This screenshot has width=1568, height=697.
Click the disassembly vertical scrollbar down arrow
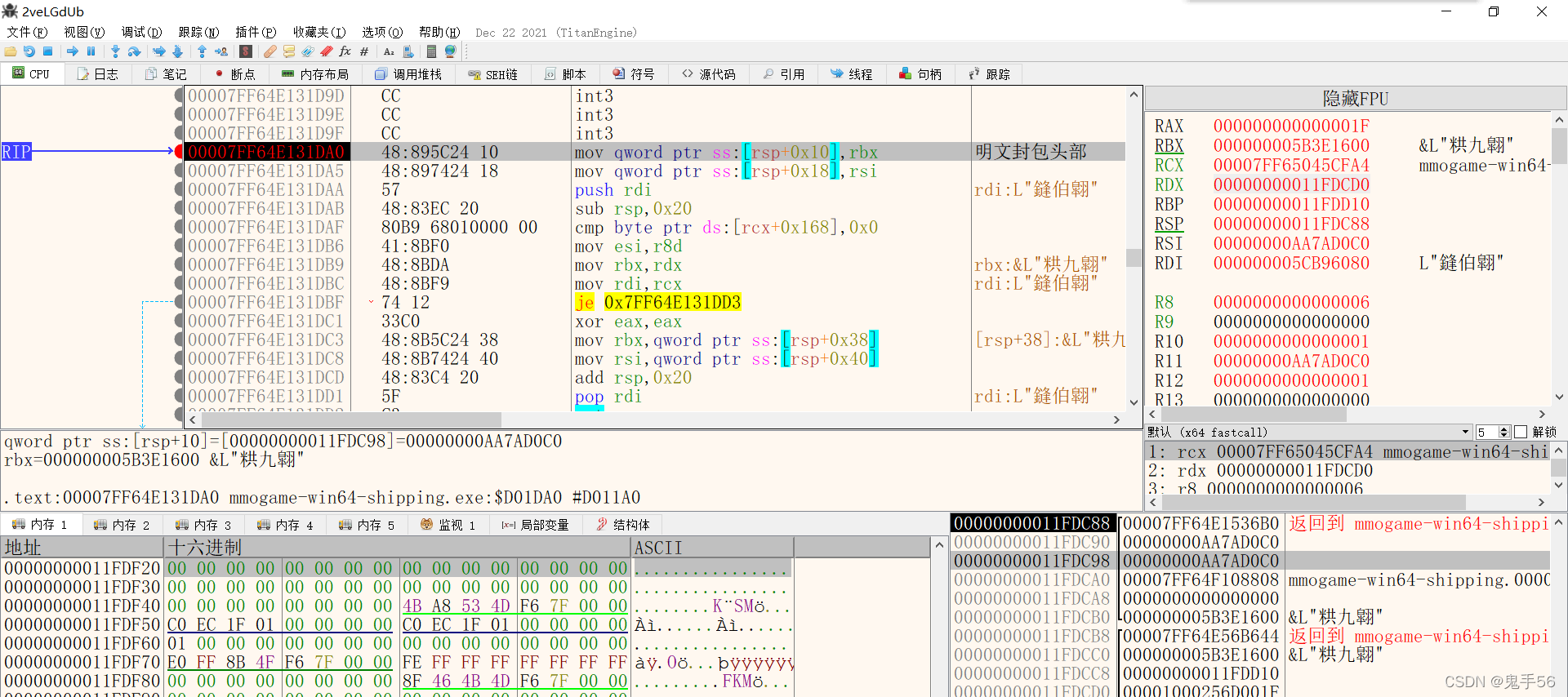1134,402
